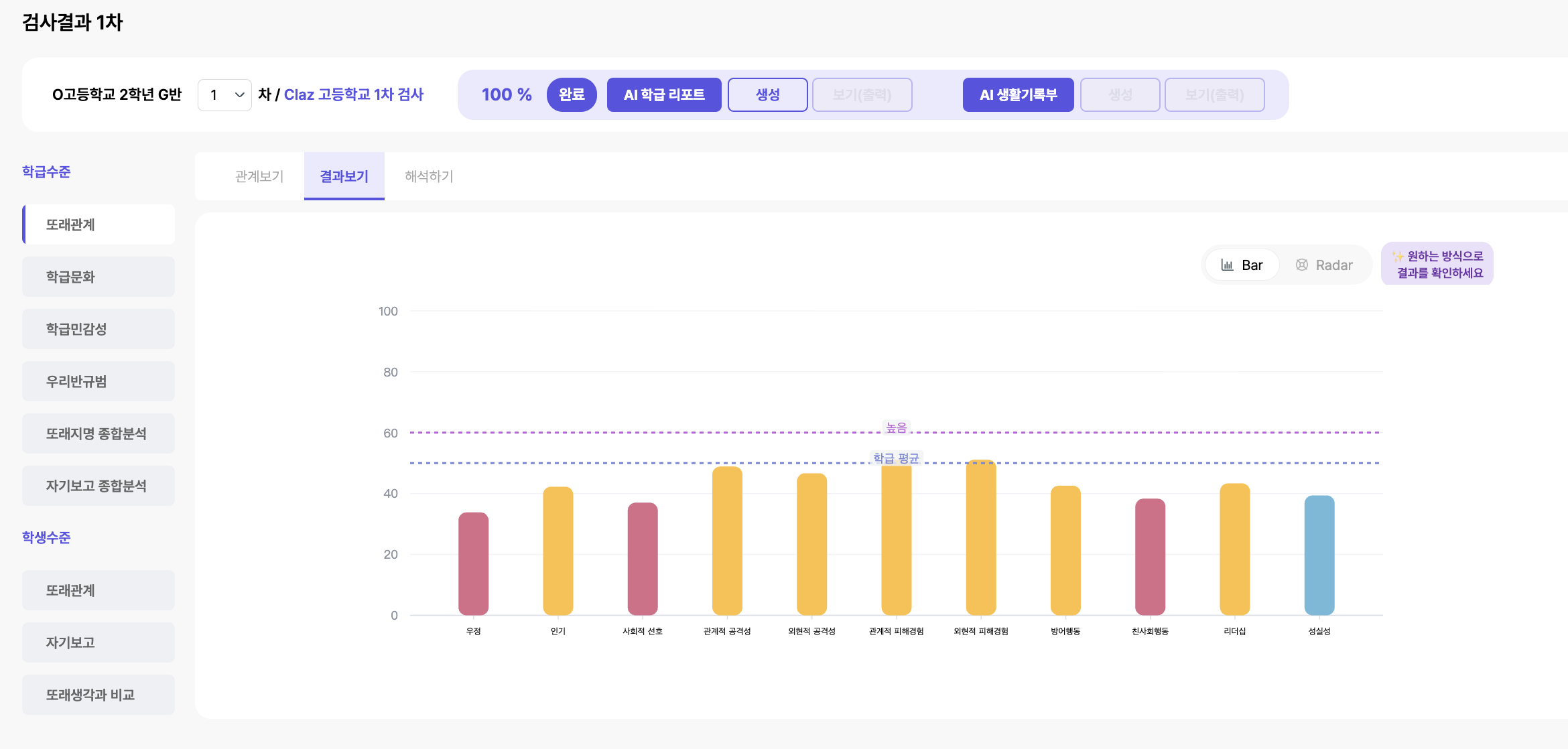Open 또래지명 종합분석 in the sidebar
The width and height of the screenshot is (1568, 749).
click(99, 433)
